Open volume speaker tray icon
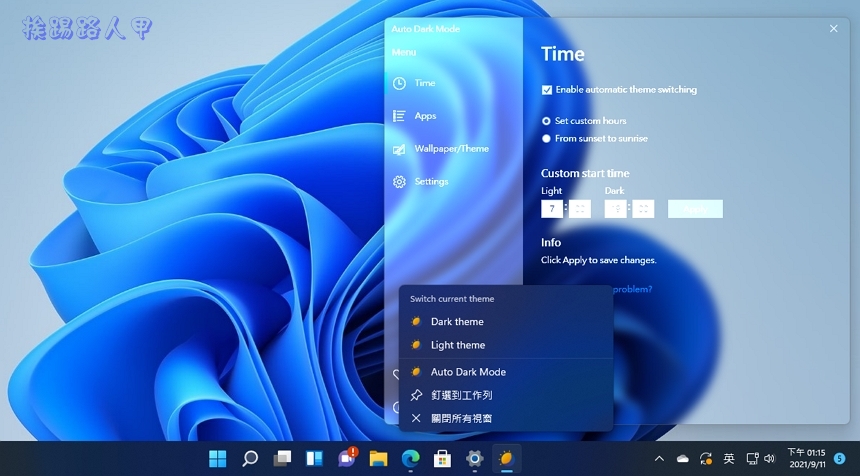860x476 pixels. point(770,458)
